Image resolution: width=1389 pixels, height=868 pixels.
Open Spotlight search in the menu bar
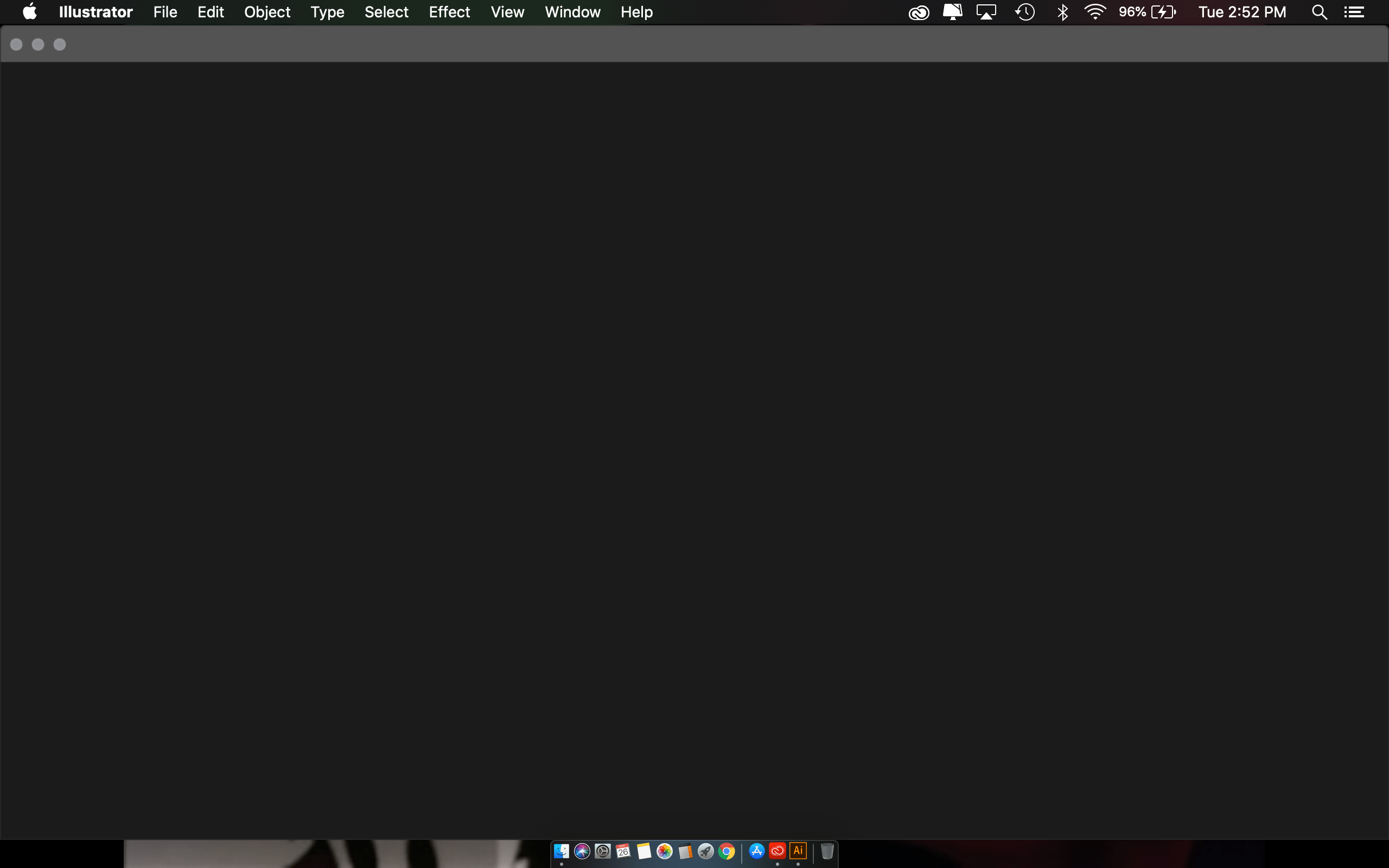click(1318, 11)
